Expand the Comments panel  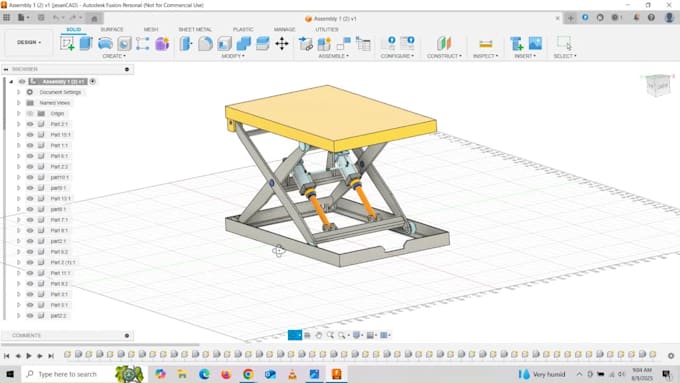(x=127, y=335)
